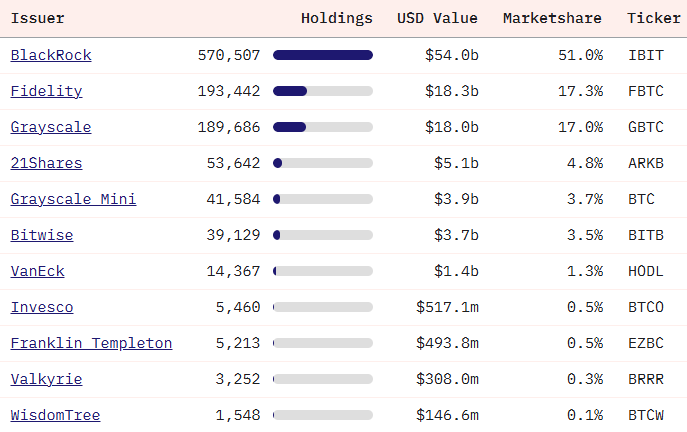Image resolution: width=687 pixels, height=432 pixels.
Task: Click the Issuer column header
Action: [38, 18]
